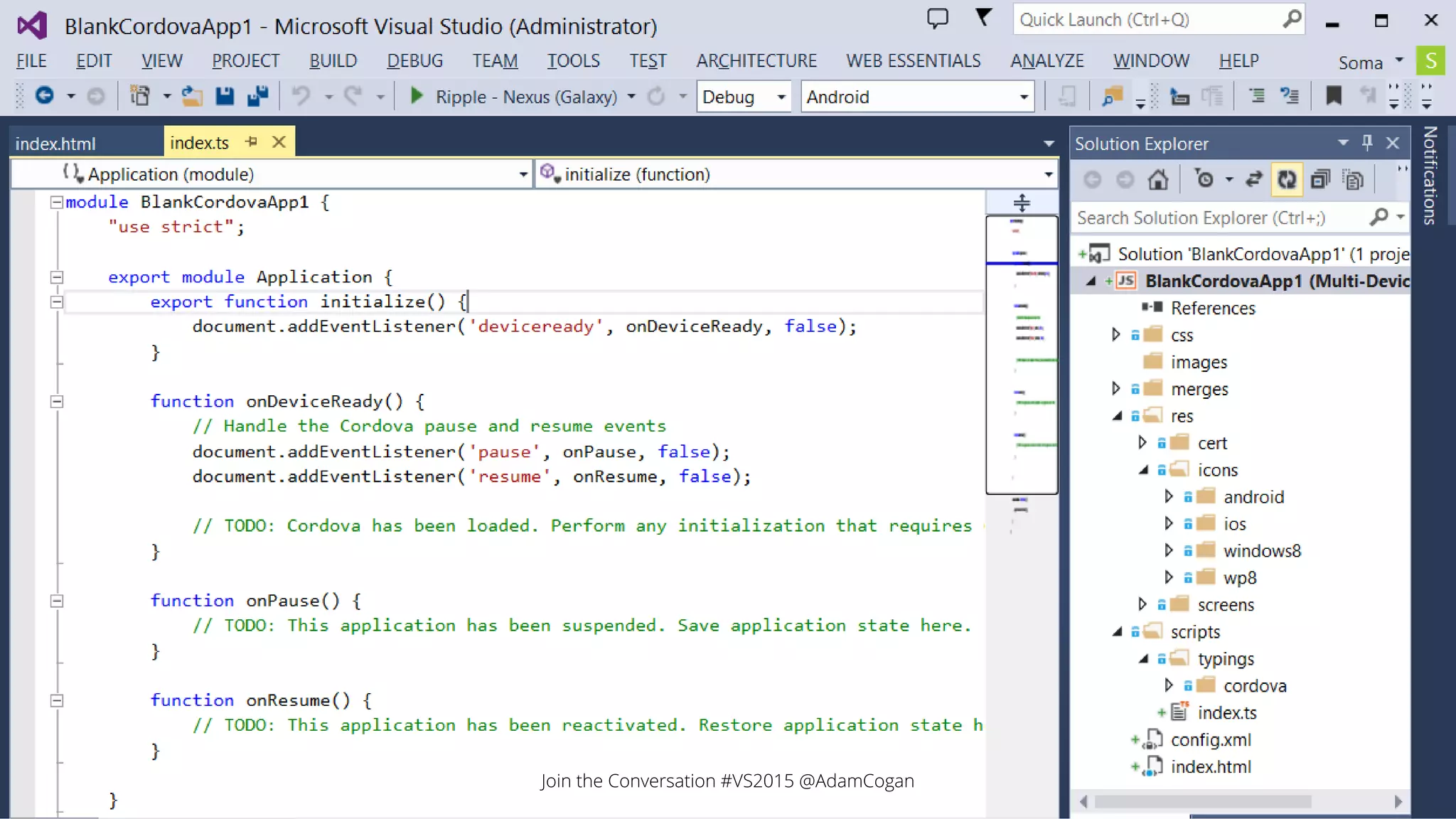
Task: Click the Find in Files toolbar icon
Action: (1111, 96)
